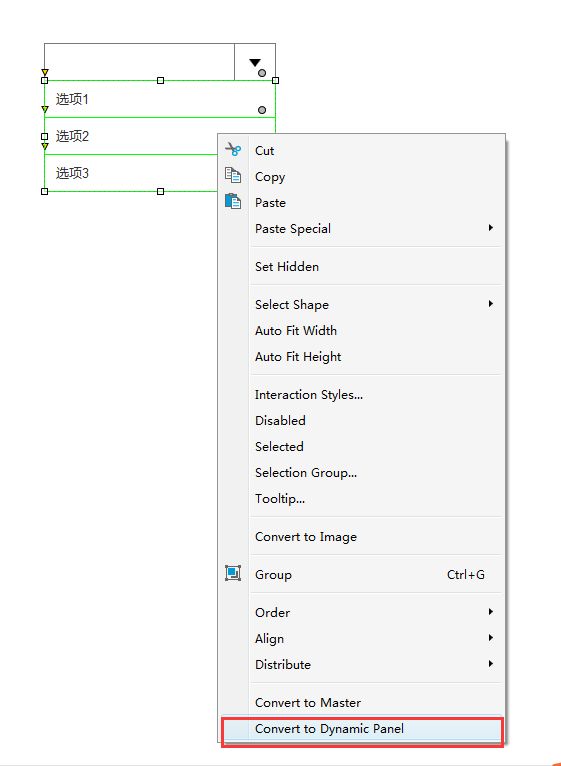
Task: Open the Align submenu
Action: tap(361, 638)
